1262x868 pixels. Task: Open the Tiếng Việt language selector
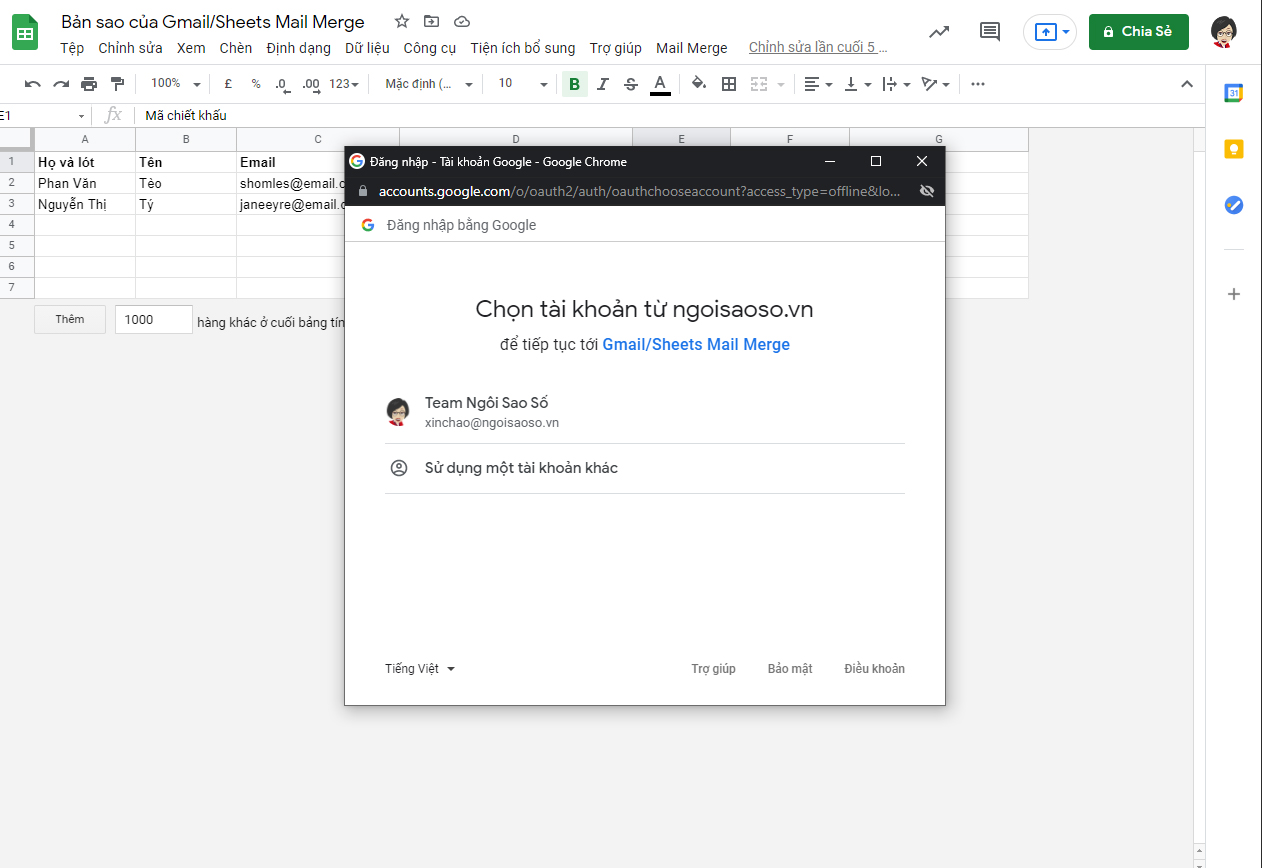tap(418, 668)
